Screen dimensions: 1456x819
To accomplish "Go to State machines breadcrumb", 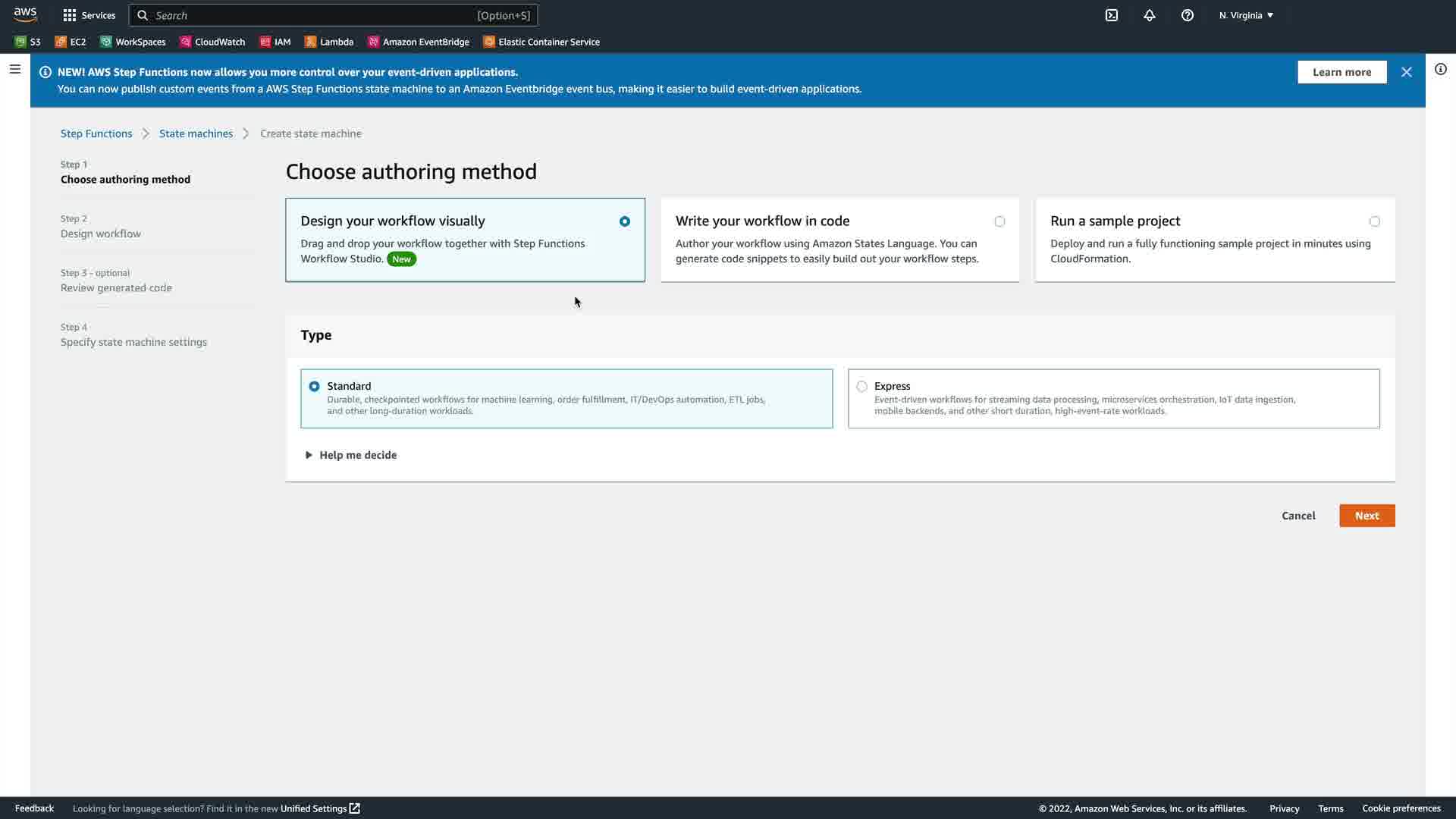I will (196, 133).
